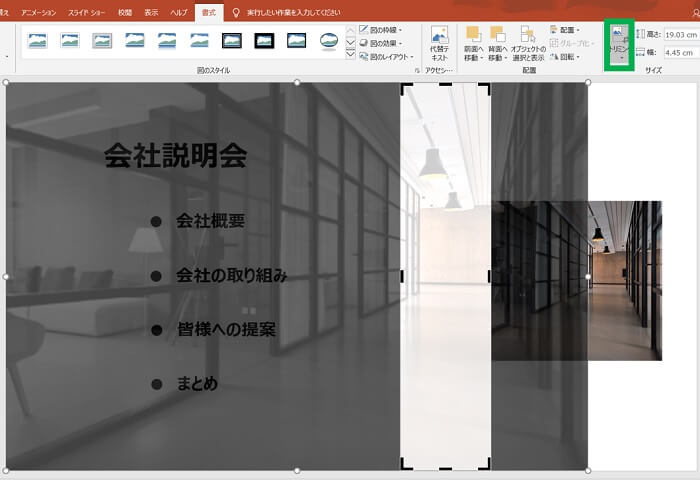This screenshot has width=700, height=480.
Task: Open the 配置 align dropdown
Action: click(566, 30)
